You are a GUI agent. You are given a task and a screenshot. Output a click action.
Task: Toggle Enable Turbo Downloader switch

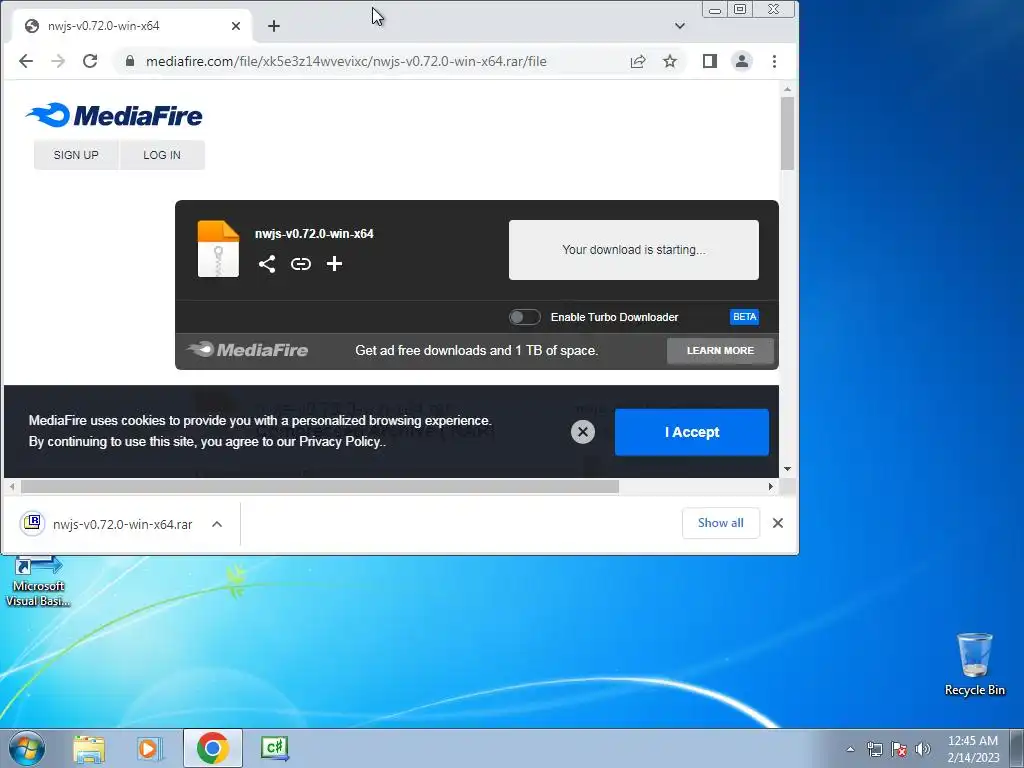[524, 317]
